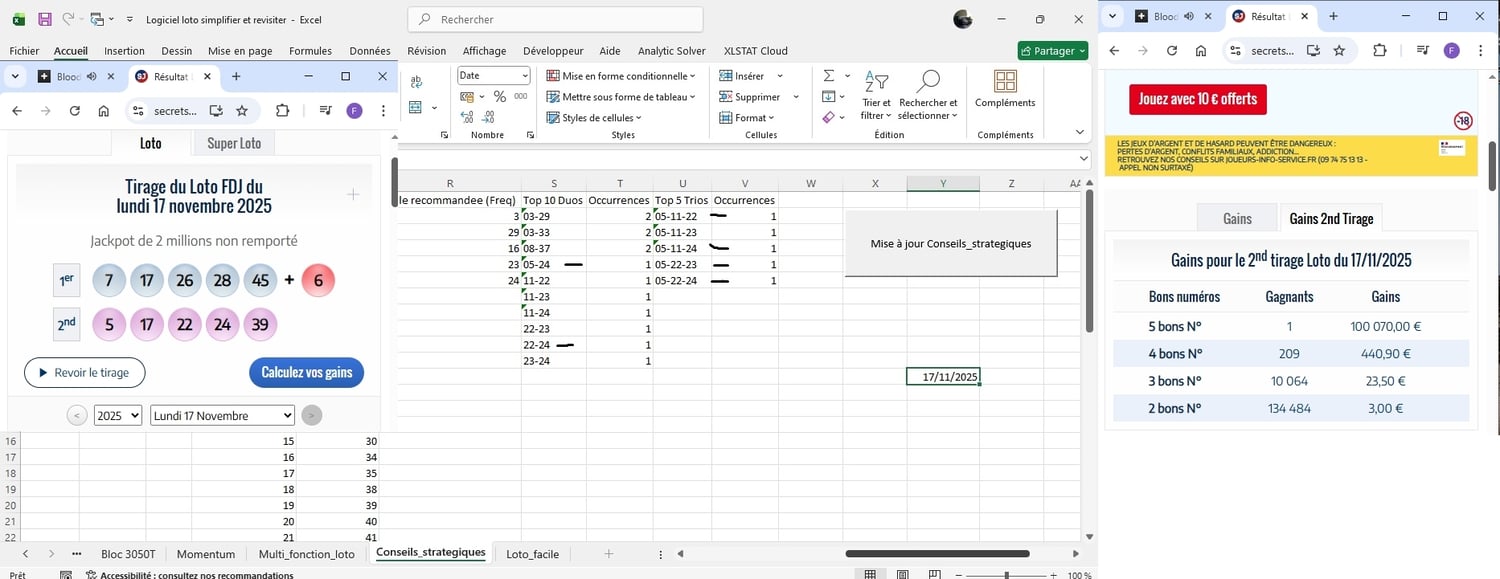Switch to Loto_facile sheet tab
Image resolution: width=1500 pixels, height=579 pixels.
point(532,553)
